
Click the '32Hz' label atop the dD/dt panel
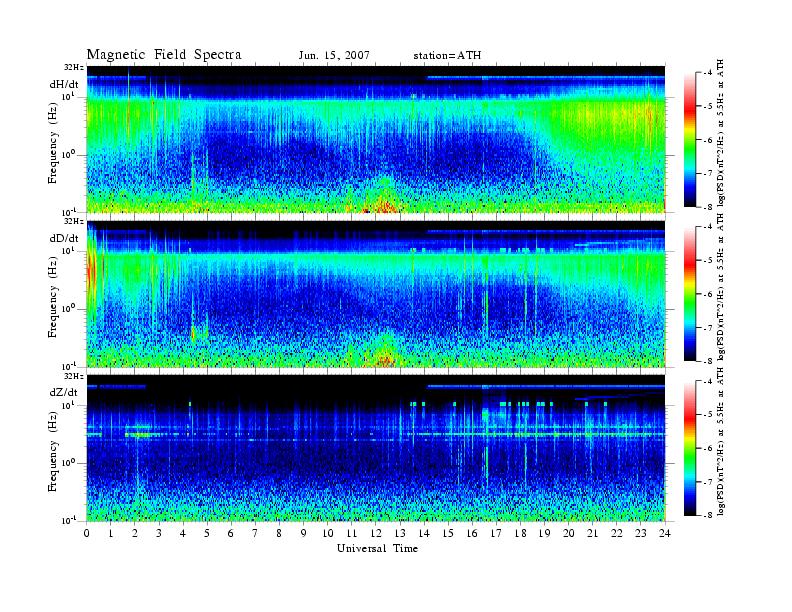[x=74, y=221]
